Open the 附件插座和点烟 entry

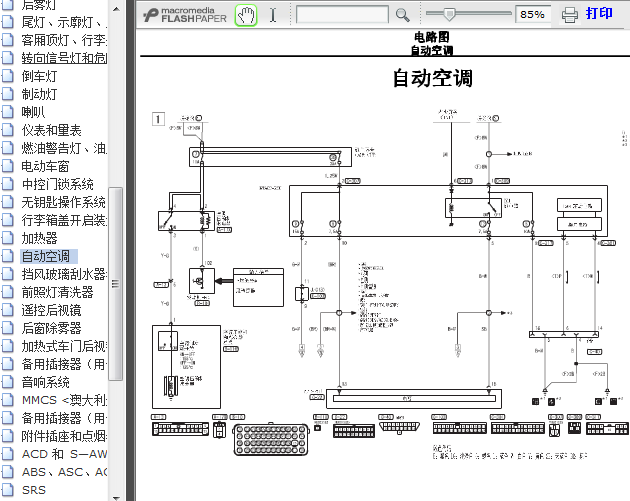pyautogui.click(x=64, y=436)
